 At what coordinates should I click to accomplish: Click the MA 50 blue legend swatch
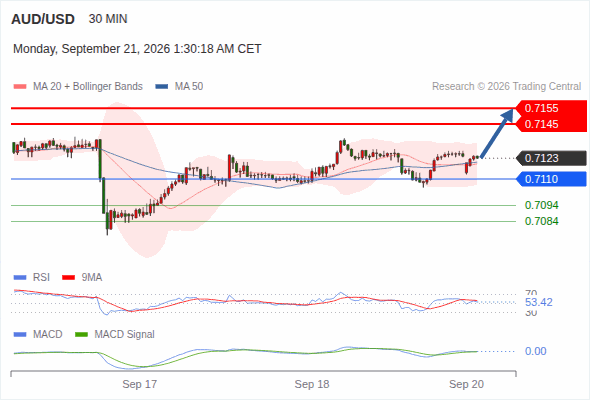click(162, 87)
